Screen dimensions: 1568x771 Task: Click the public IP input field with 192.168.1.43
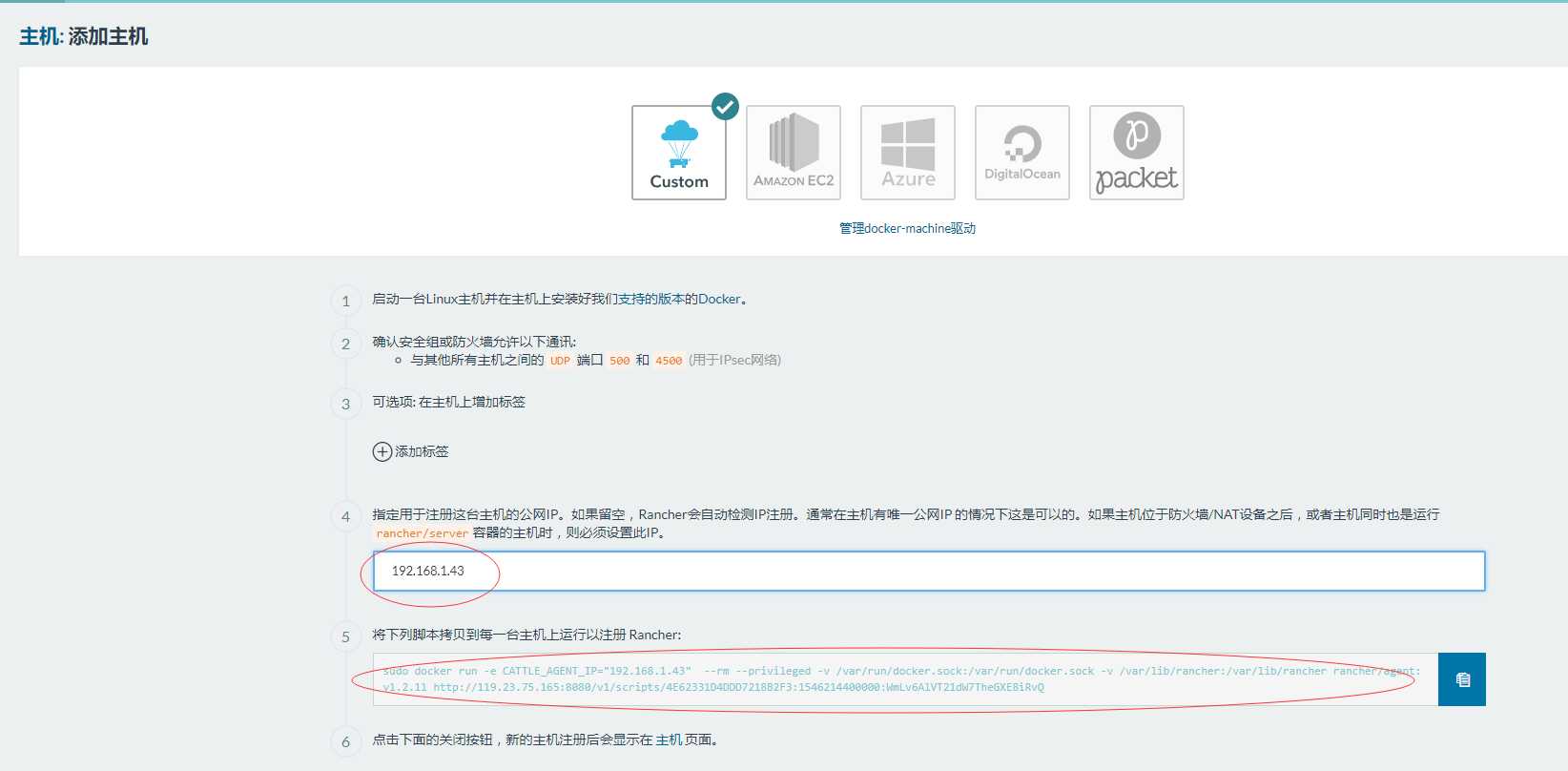(929, 571)
